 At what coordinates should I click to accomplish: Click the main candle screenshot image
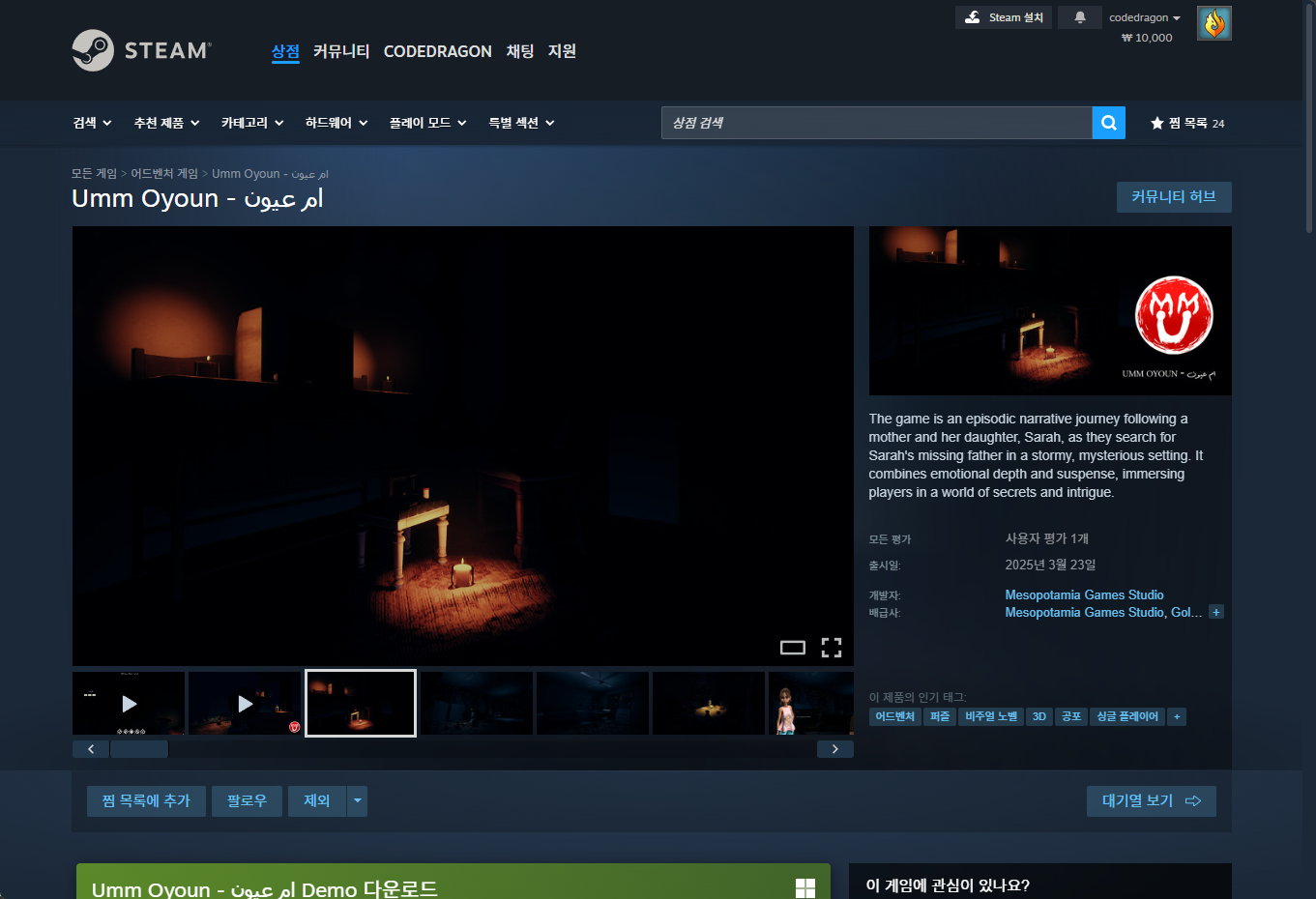coord(463,446)
